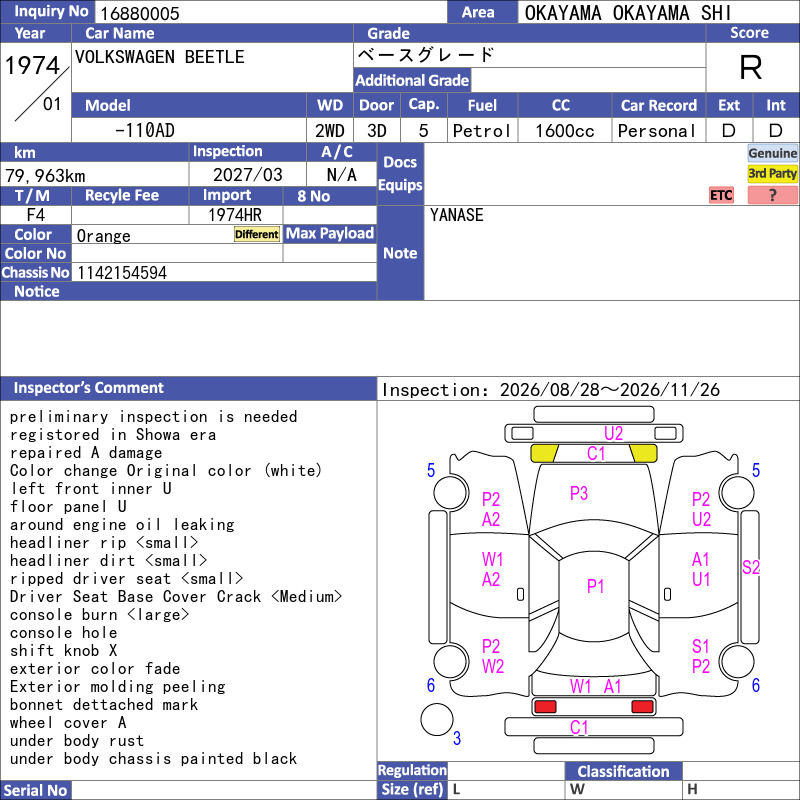Click the Note text YANASE
Viewport: 800px width, 800px height.
pos(457,215)
